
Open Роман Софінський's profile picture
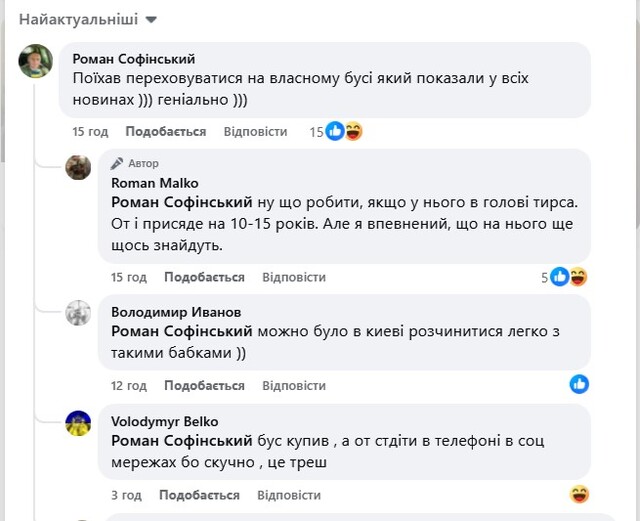36,61
